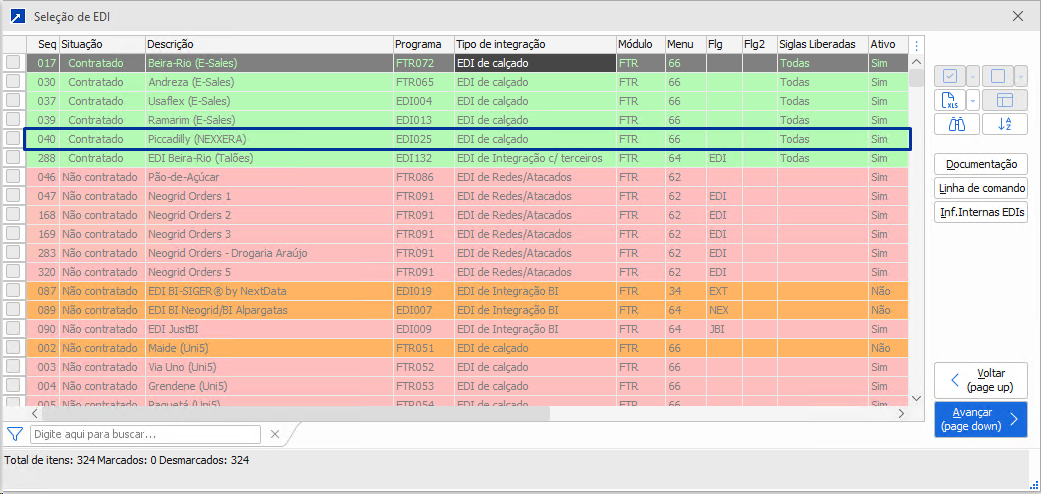Screen dimensions: 1041x494
Task: Select the Neogrid Orders 2 row description
Action: pos(190,215)
